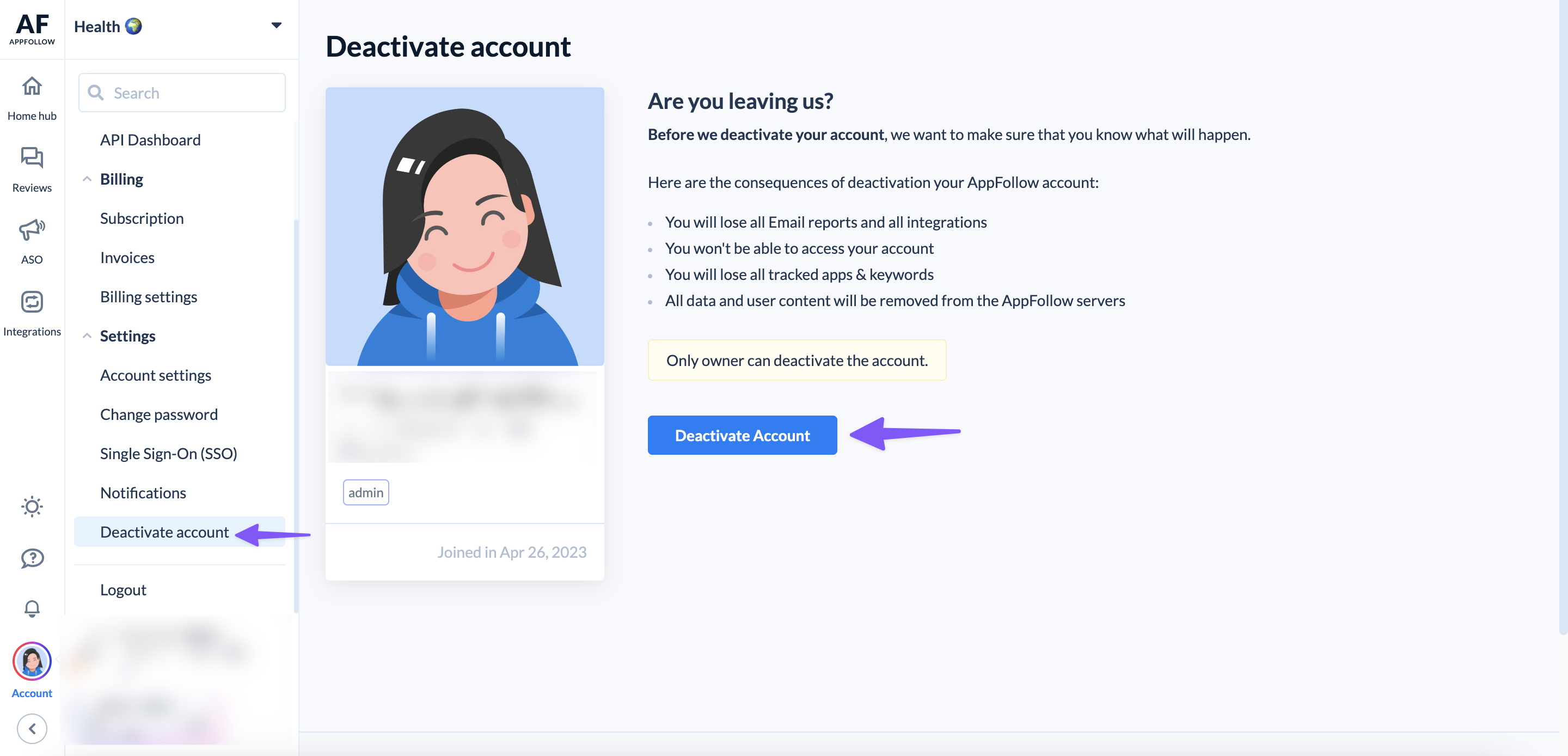Viewport: 1568px width, 756px height.
Task: Go to Reviews section icon
Action: [32, 157]
